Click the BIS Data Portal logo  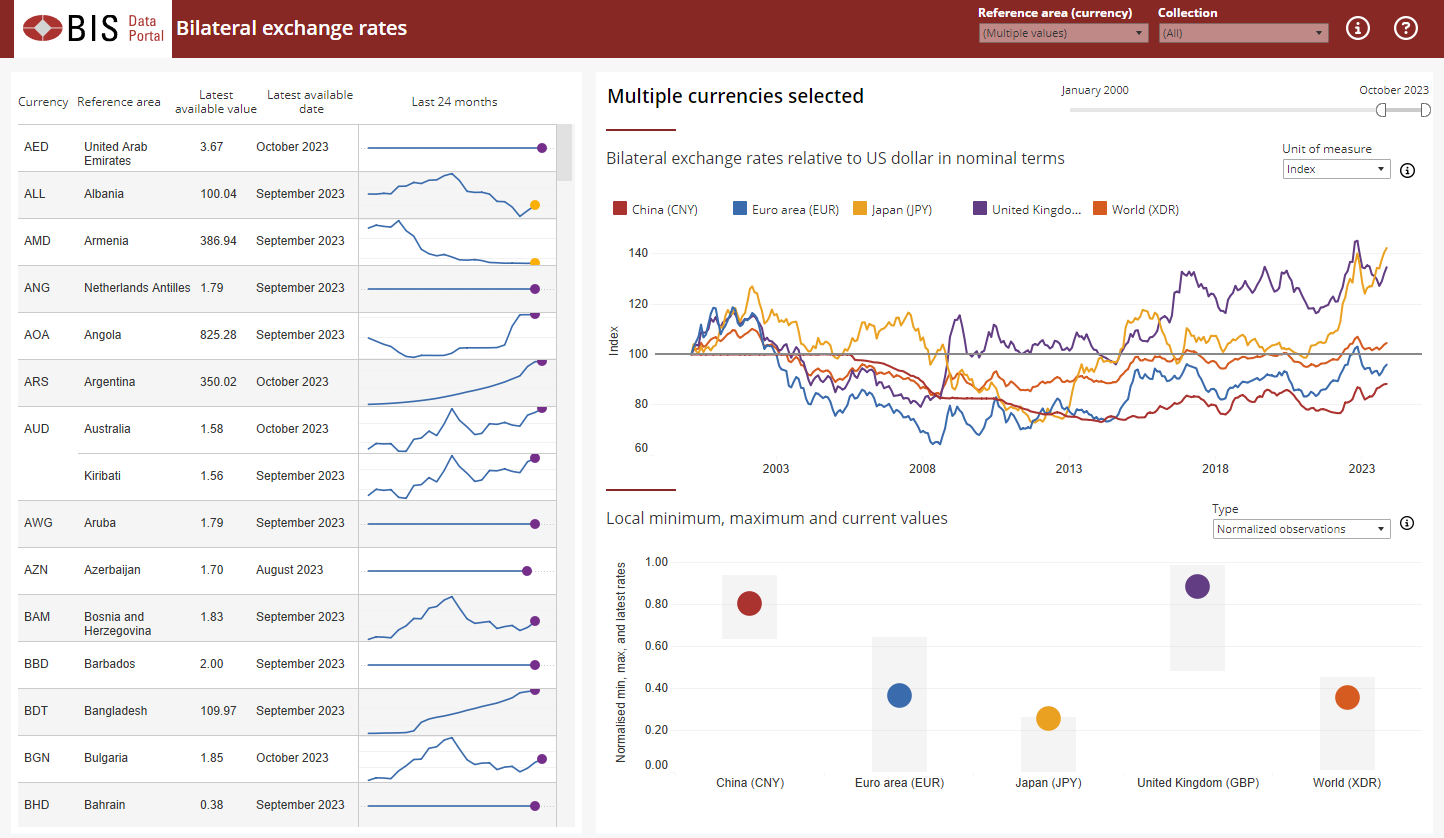92,28
